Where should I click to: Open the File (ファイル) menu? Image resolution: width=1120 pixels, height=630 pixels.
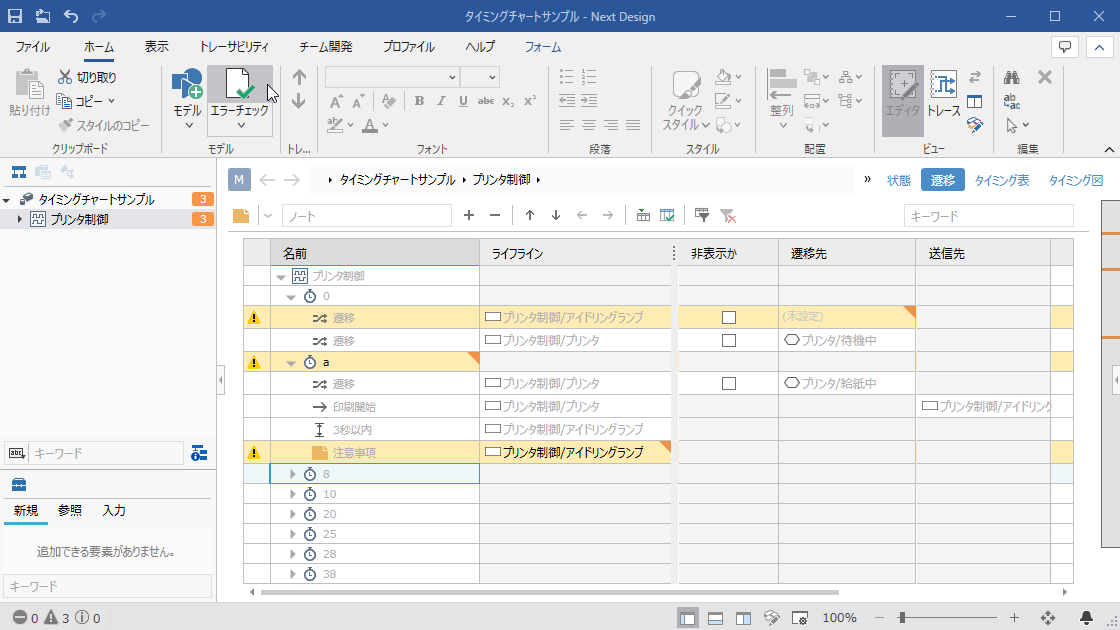pos(33,47)
